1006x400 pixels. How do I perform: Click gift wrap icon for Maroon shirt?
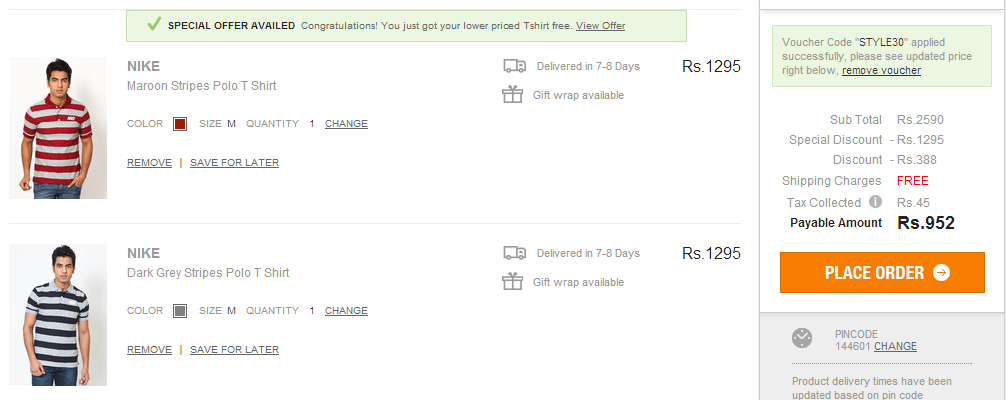click(x=513, y=95)
